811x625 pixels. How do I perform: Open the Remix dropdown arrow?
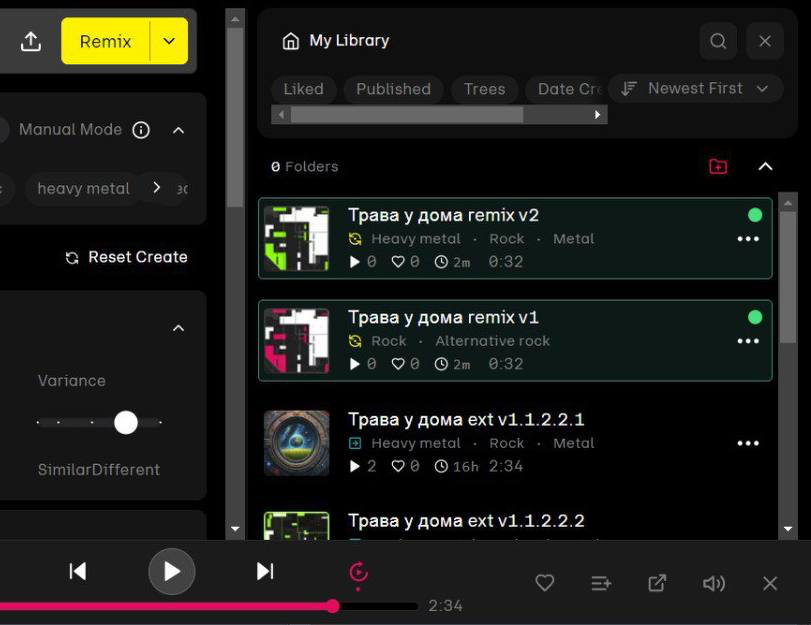tap(169, 41)
